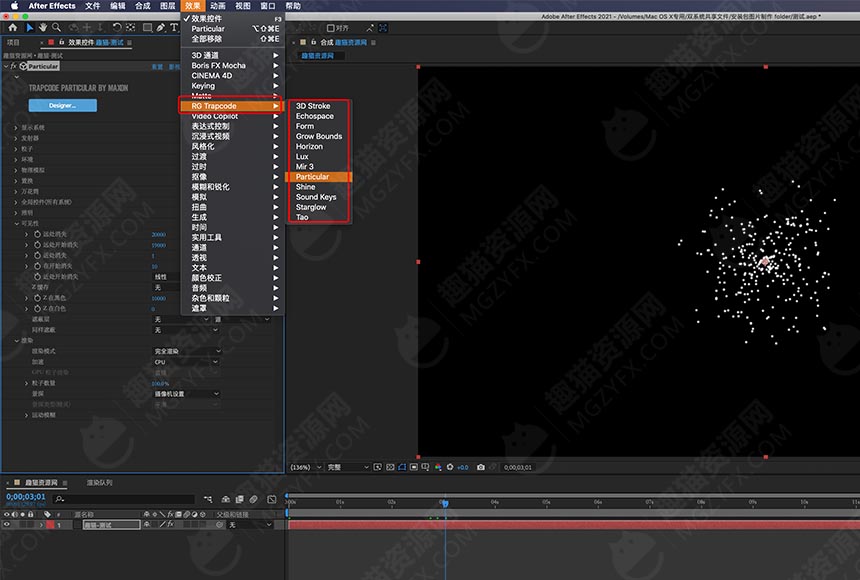Open the Graph Editor icon

(x=271, y=499)
